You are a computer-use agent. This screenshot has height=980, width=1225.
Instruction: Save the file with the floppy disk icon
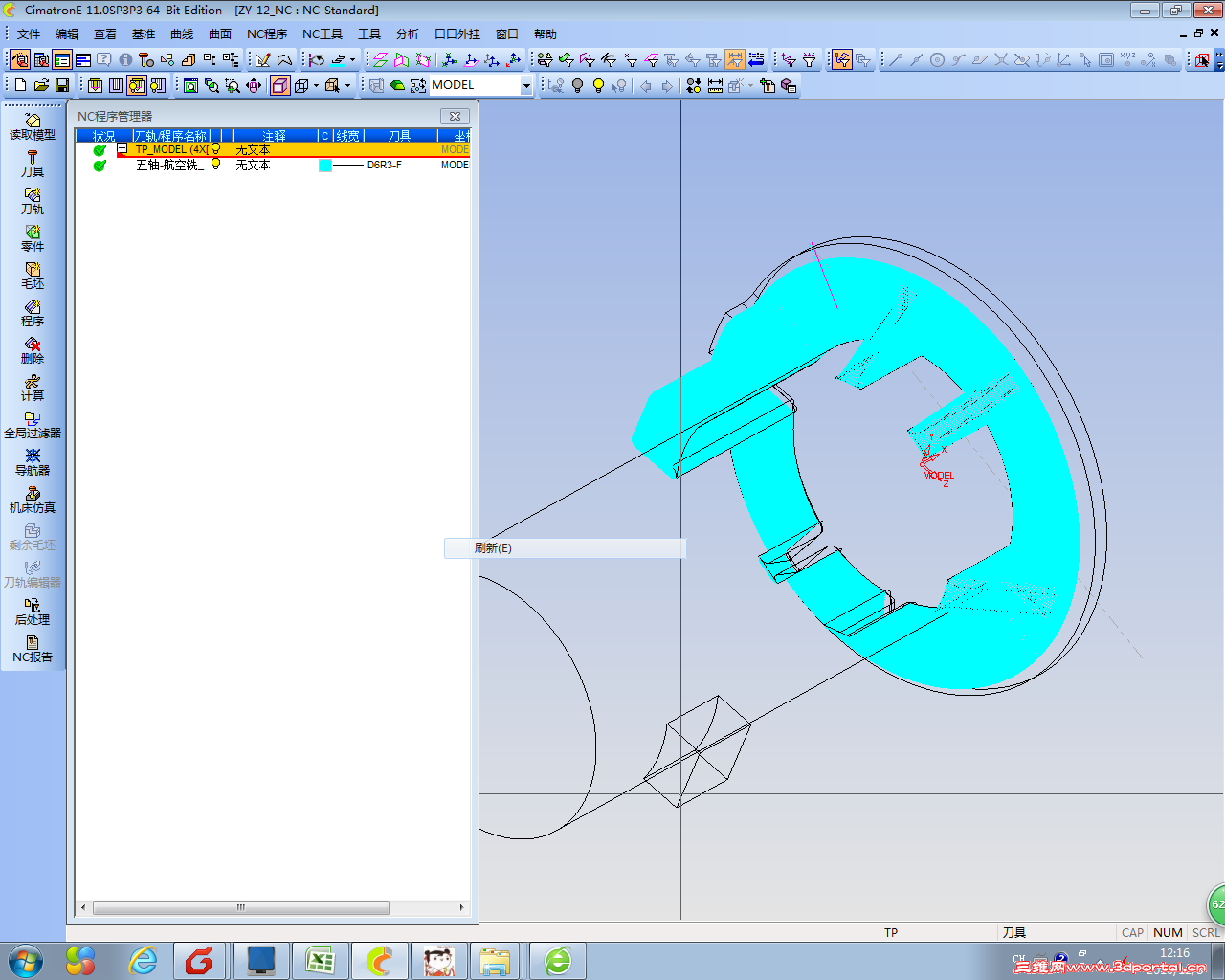pyautogui.click(x=62, y=85)
